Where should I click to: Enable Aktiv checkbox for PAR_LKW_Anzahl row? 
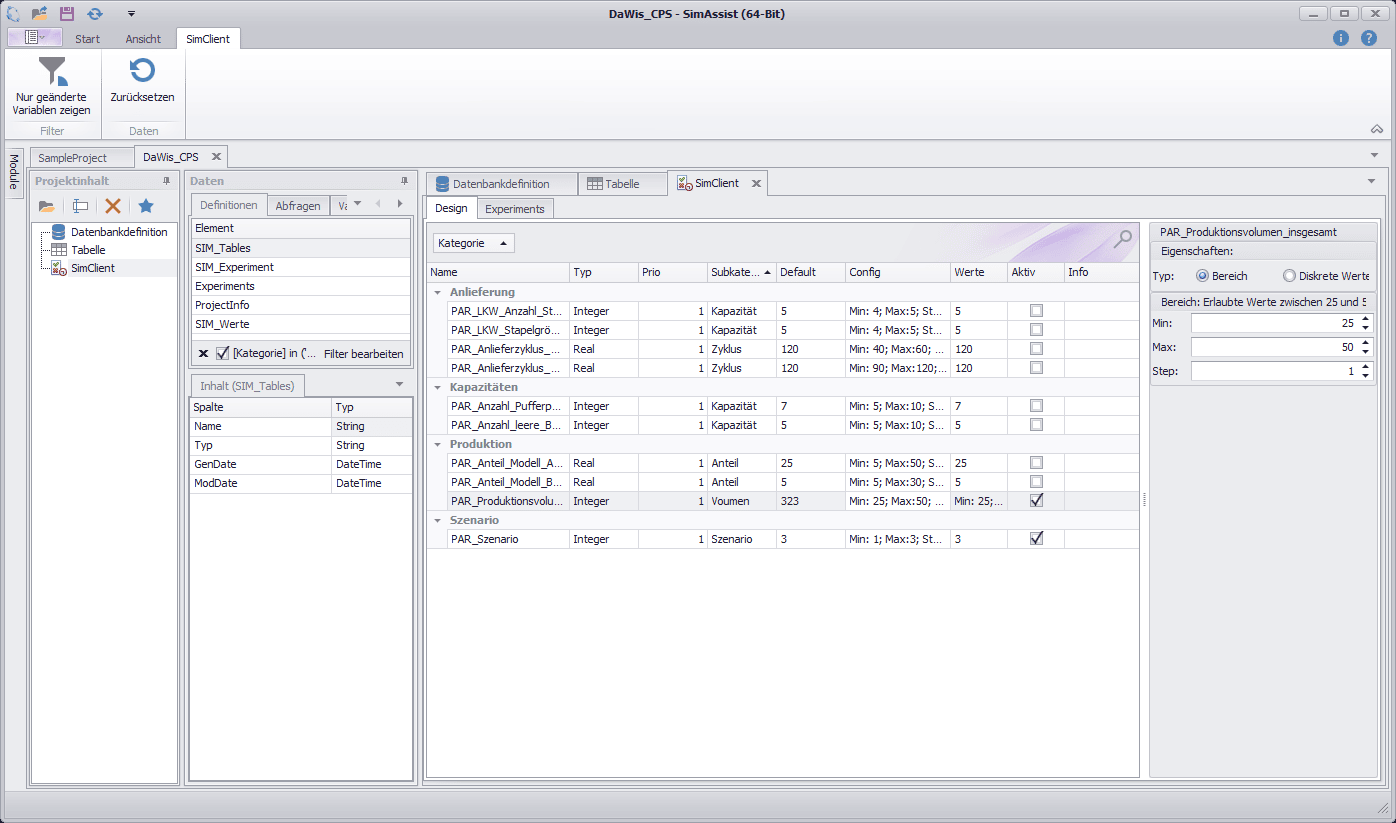(x=1036, y=310)
